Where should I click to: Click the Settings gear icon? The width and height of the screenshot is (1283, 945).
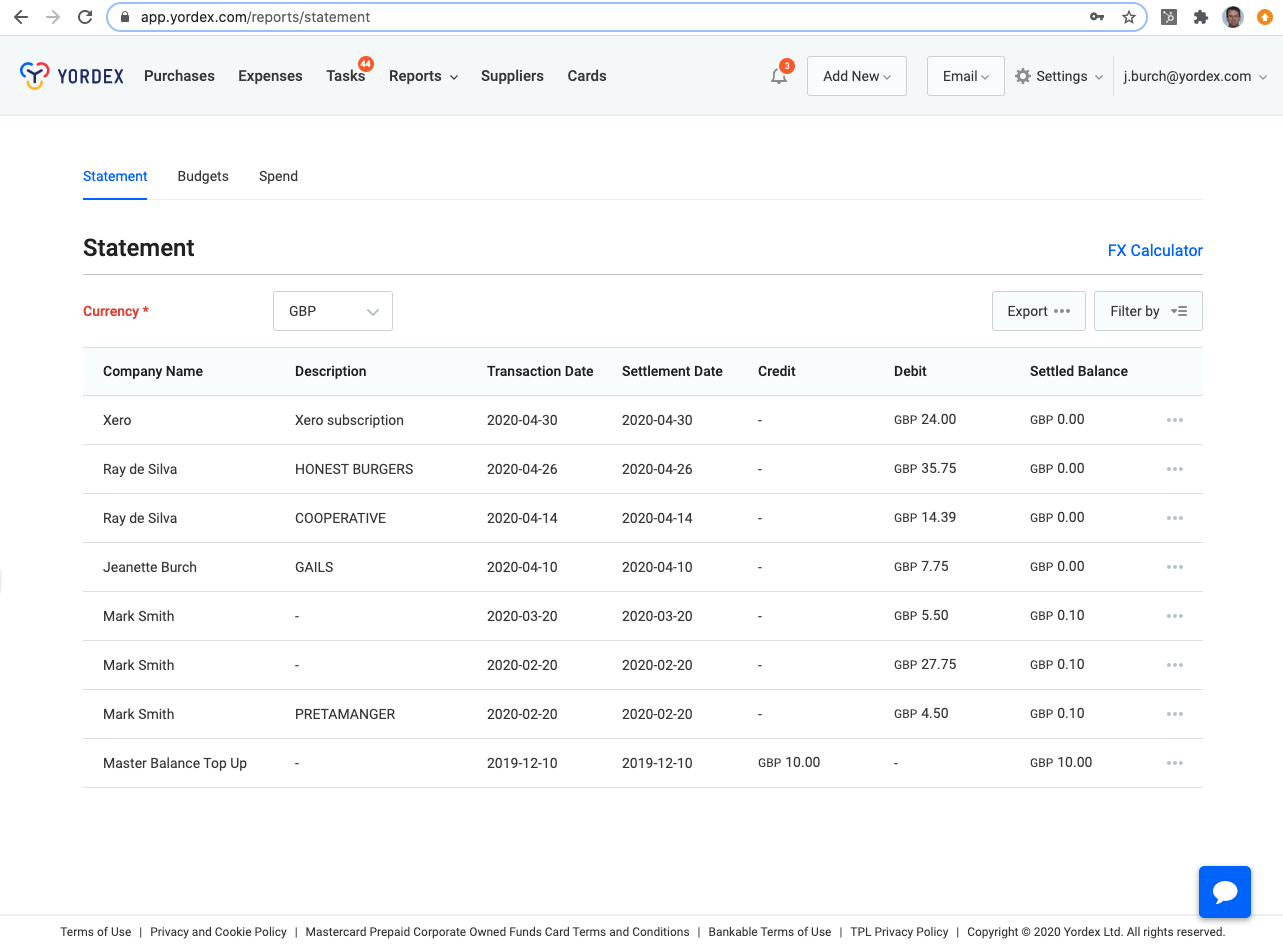pyautogui.click(x=1023, y=76)
